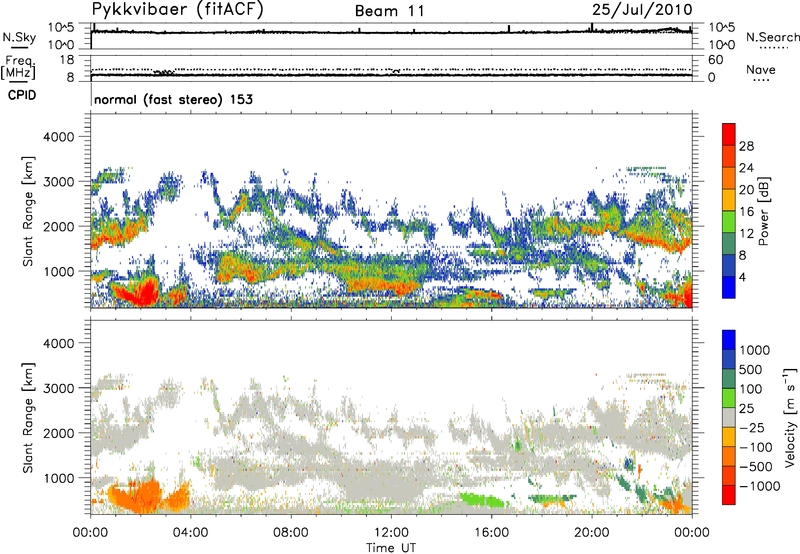Select the 'Slant Range [km]' label of velocity panel
800x554 pixels.
pyautogui.click(x=28, y=418)
